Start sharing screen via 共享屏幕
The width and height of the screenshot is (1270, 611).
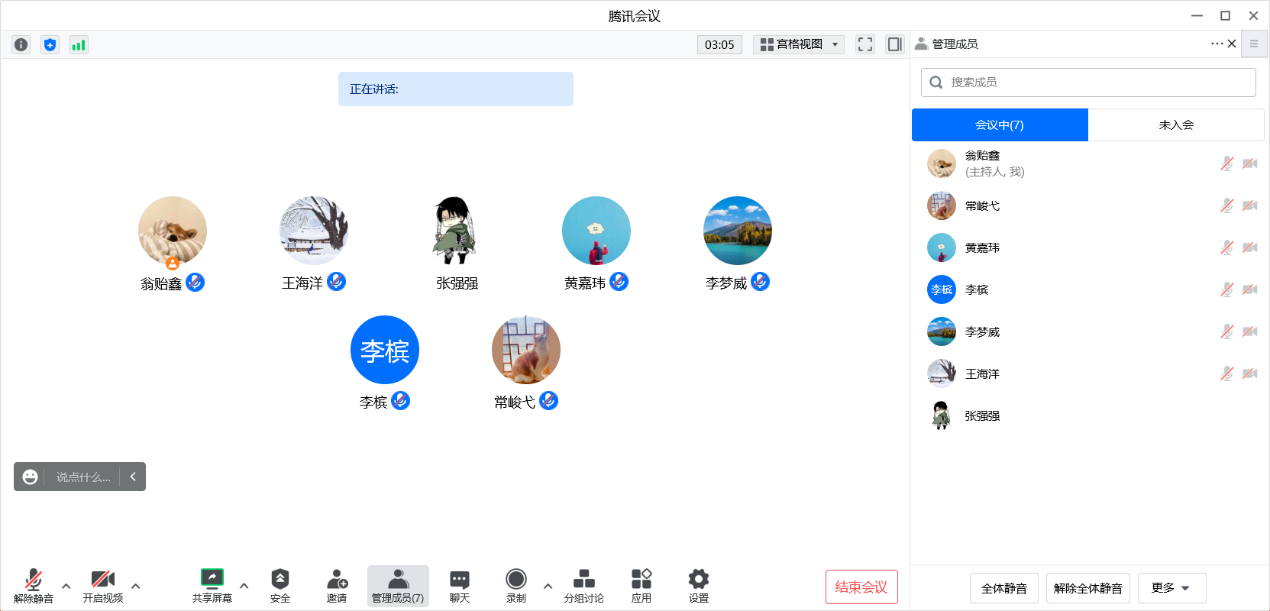(212, 586)
